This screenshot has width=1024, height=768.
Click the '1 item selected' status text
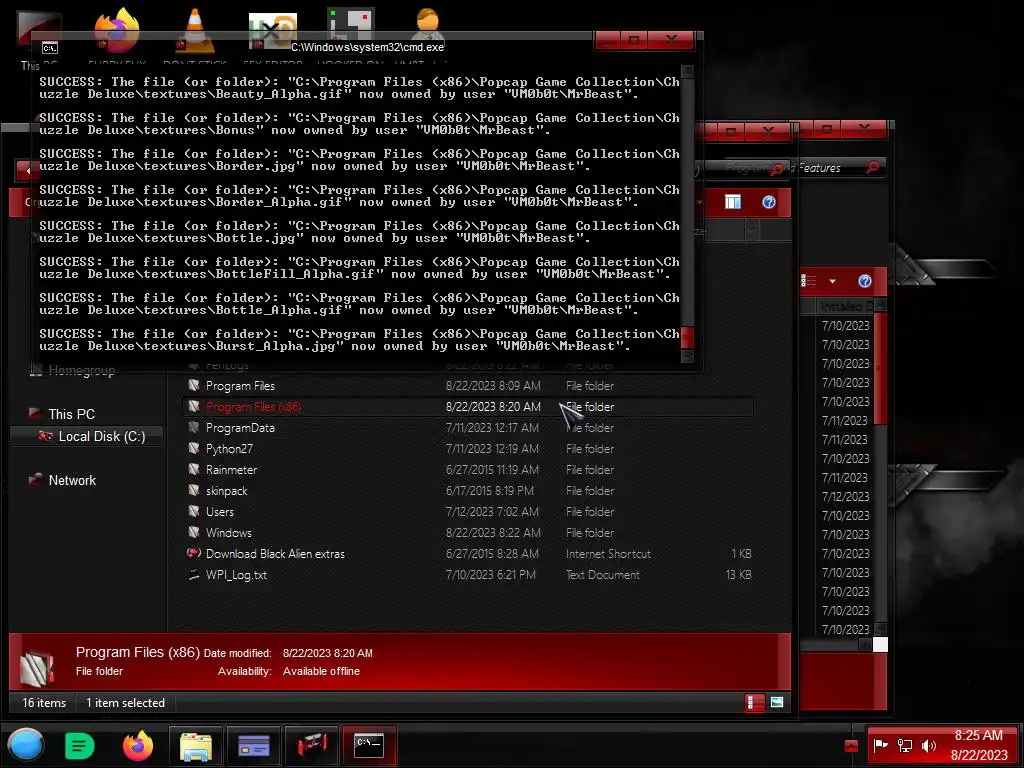[x=125, y=703]
